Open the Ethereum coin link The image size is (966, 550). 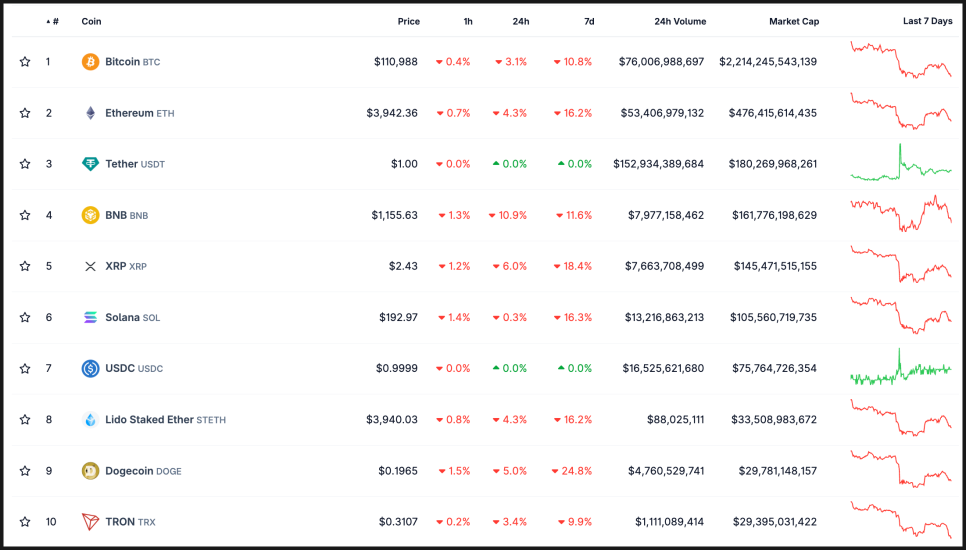tap(129, 113)
